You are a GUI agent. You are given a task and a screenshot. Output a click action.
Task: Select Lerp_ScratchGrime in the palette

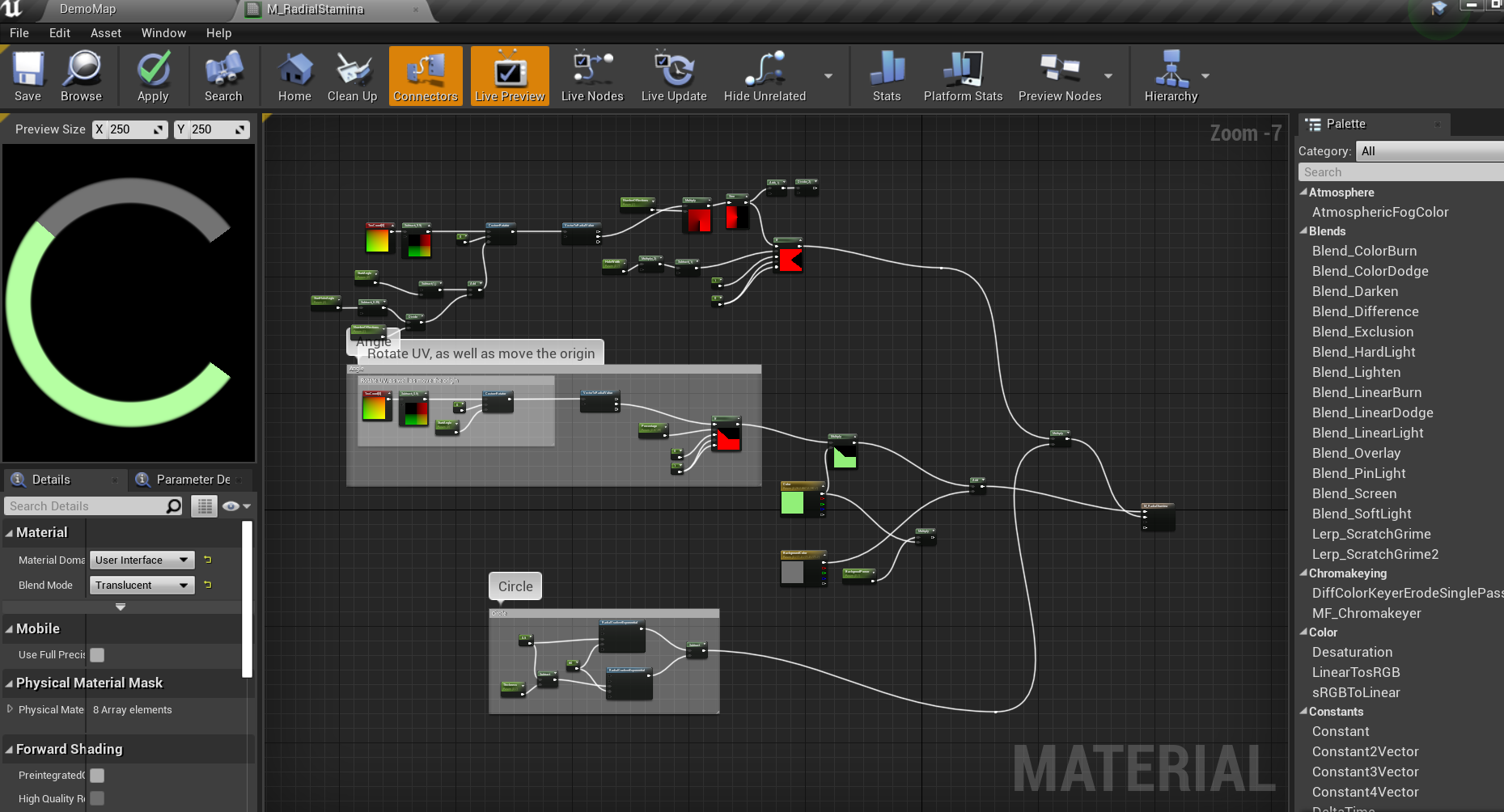coord(1371,534)
